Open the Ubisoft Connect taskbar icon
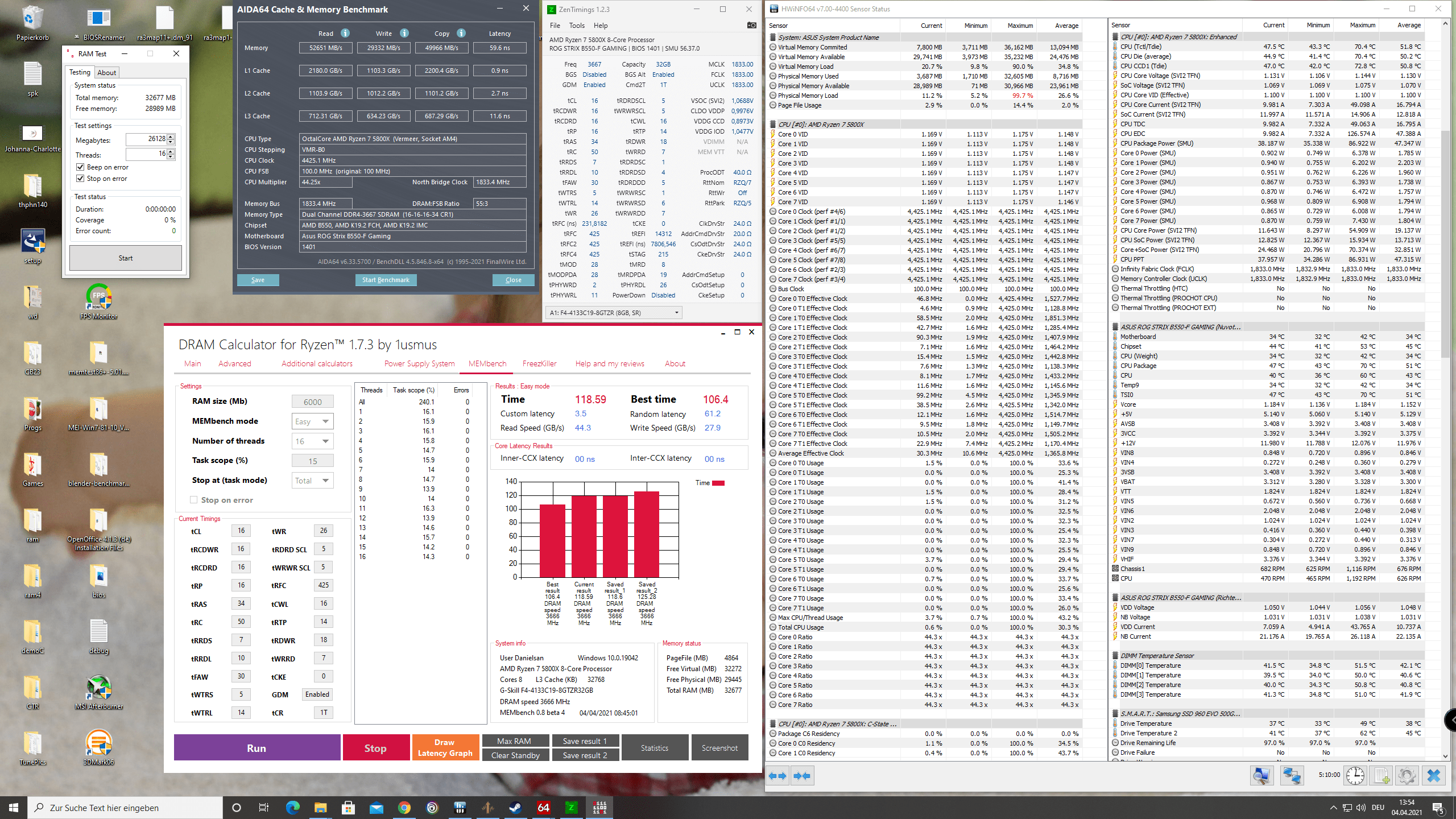The height and width of the screenshot is (819, 1456). tap(432, 808)
